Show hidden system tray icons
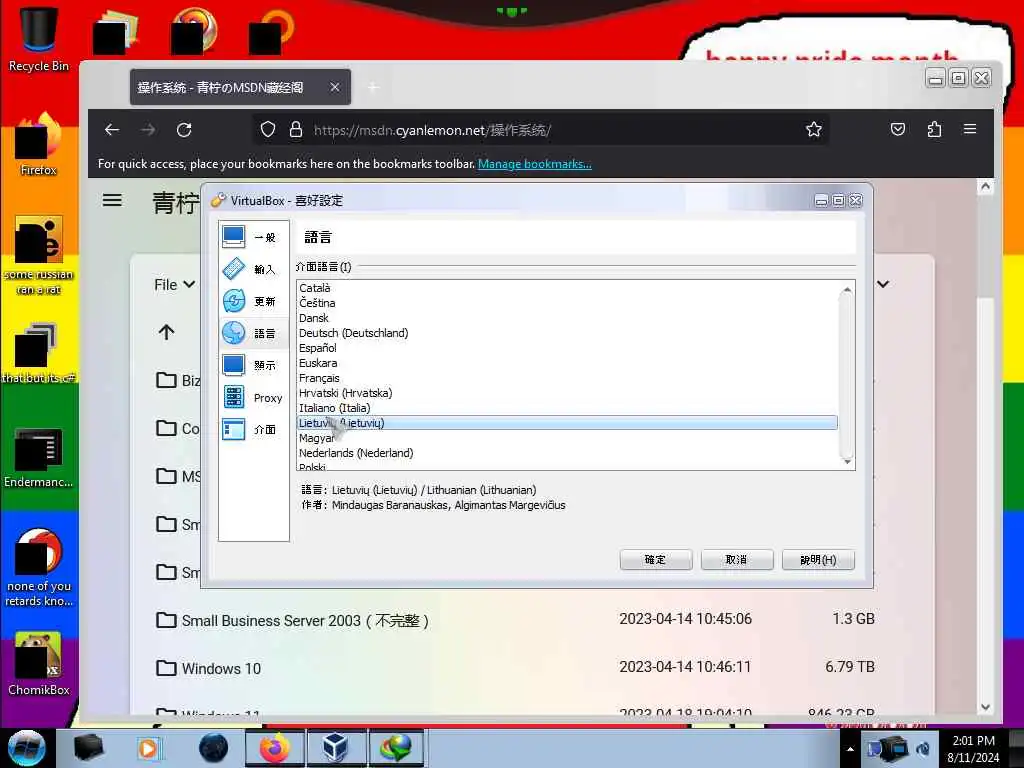 [850, 749]
